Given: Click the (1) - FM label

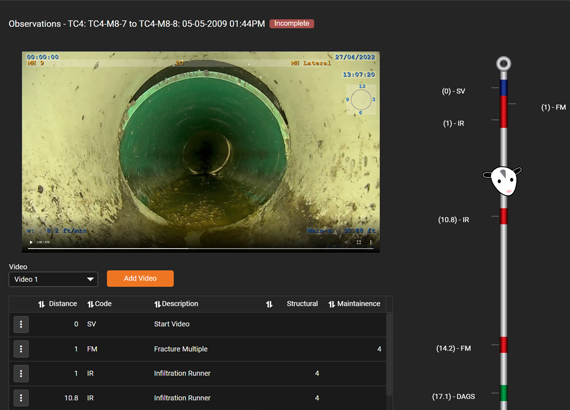Looking at the screenshot, I should click(553, 107).
